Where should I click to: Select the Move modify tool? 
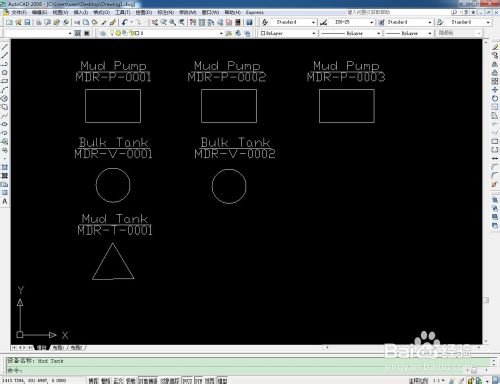(495, 90)
